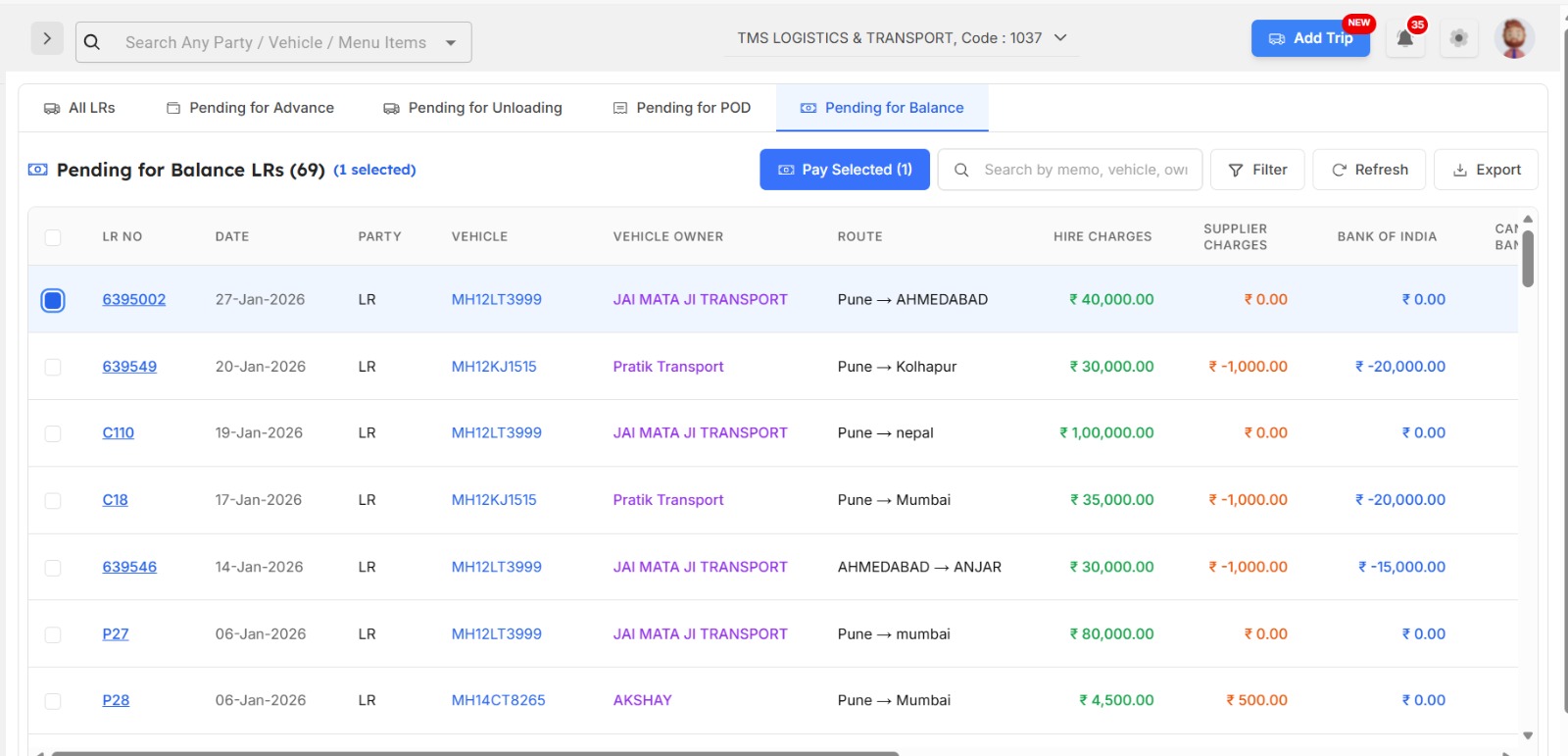Expand the sidebar with chevron button
1568x756 pixels.
click(x=47, y=39)
